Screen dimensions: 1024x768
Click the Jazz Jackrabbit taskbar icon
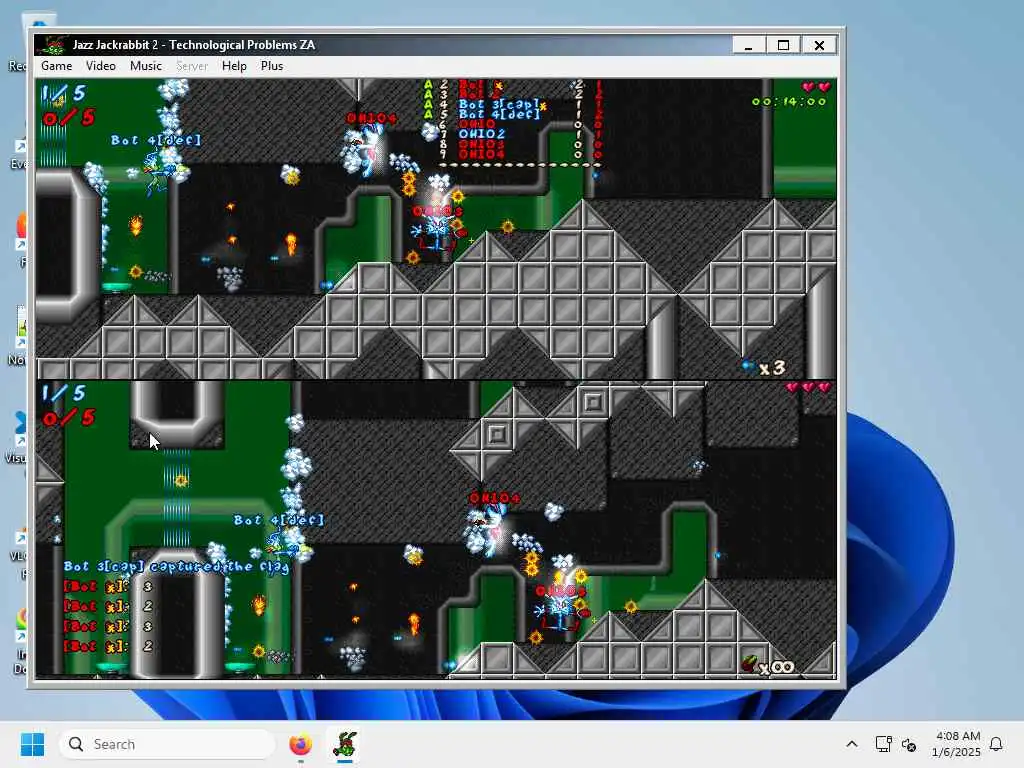coord(345,744)
